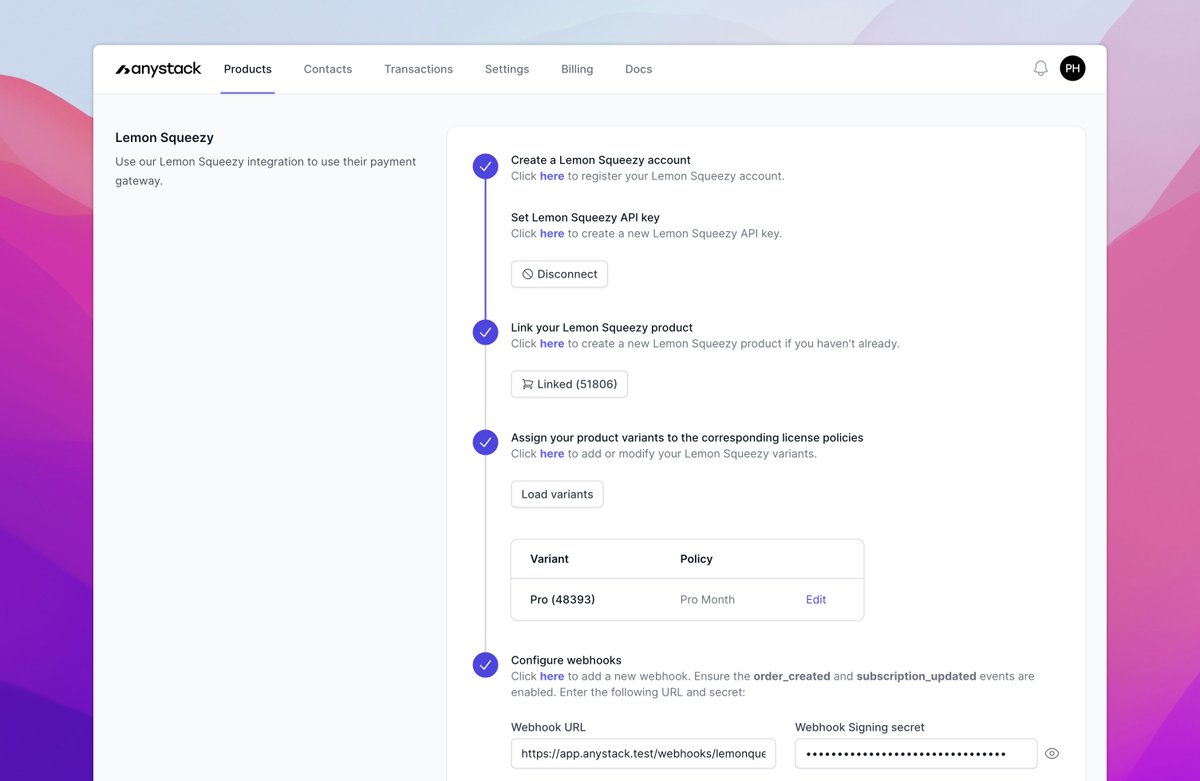This screenshot has height=781, width=1200.
Task: Switch to the Transactions tab
Action: (418, 69)
